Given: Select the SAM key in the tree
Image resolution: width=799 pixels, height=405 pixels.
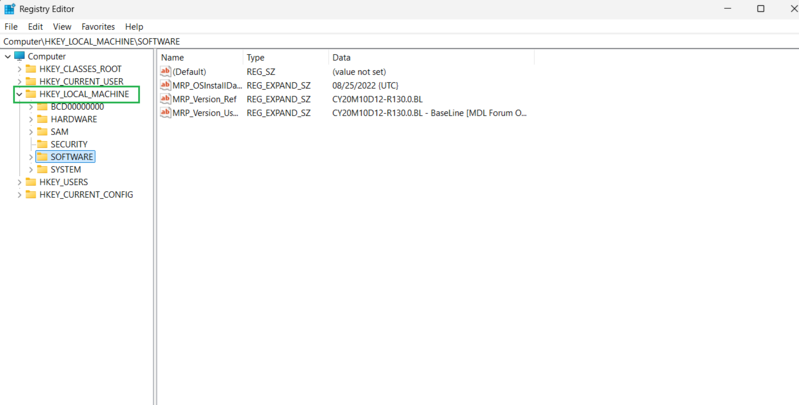Looking at the screenshot, I should tap(59, 132).
